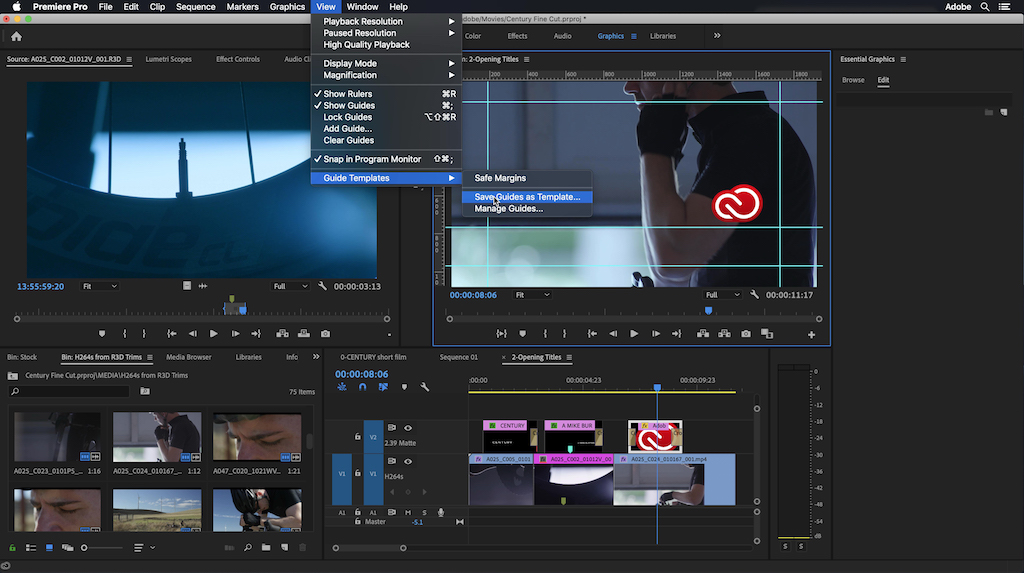Choose Save Guides as Template menu item
Viewport: 1024px width, 573px height.
[527, 197]
